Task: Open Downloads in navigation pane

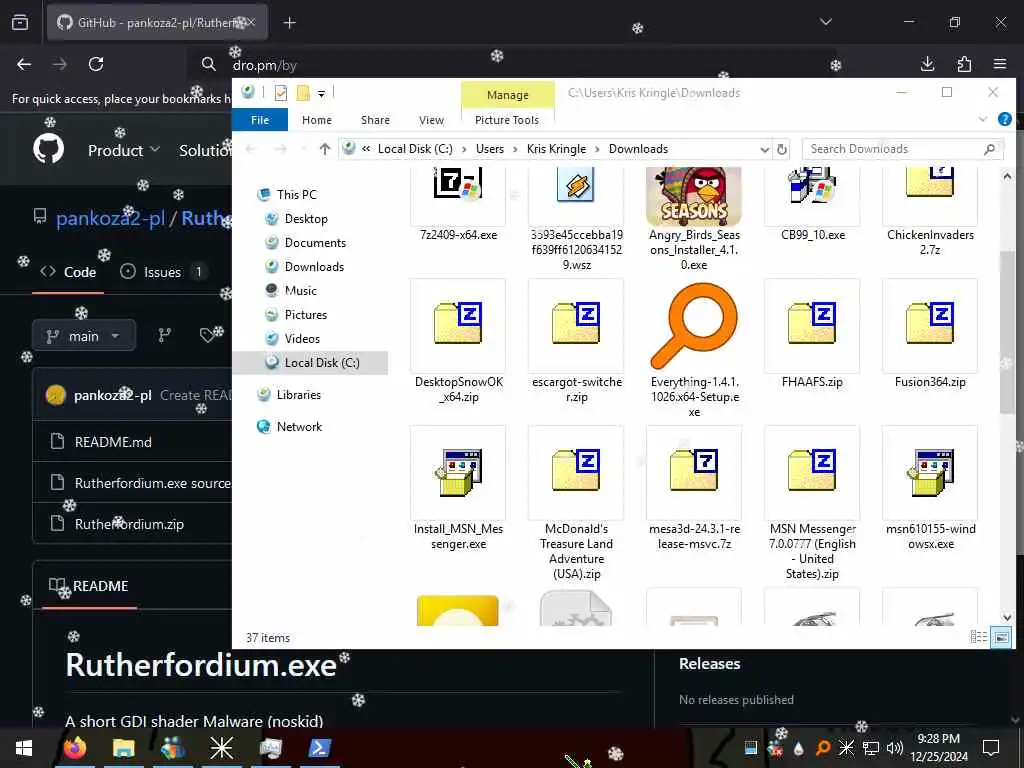Action: (x=304, y=266)
